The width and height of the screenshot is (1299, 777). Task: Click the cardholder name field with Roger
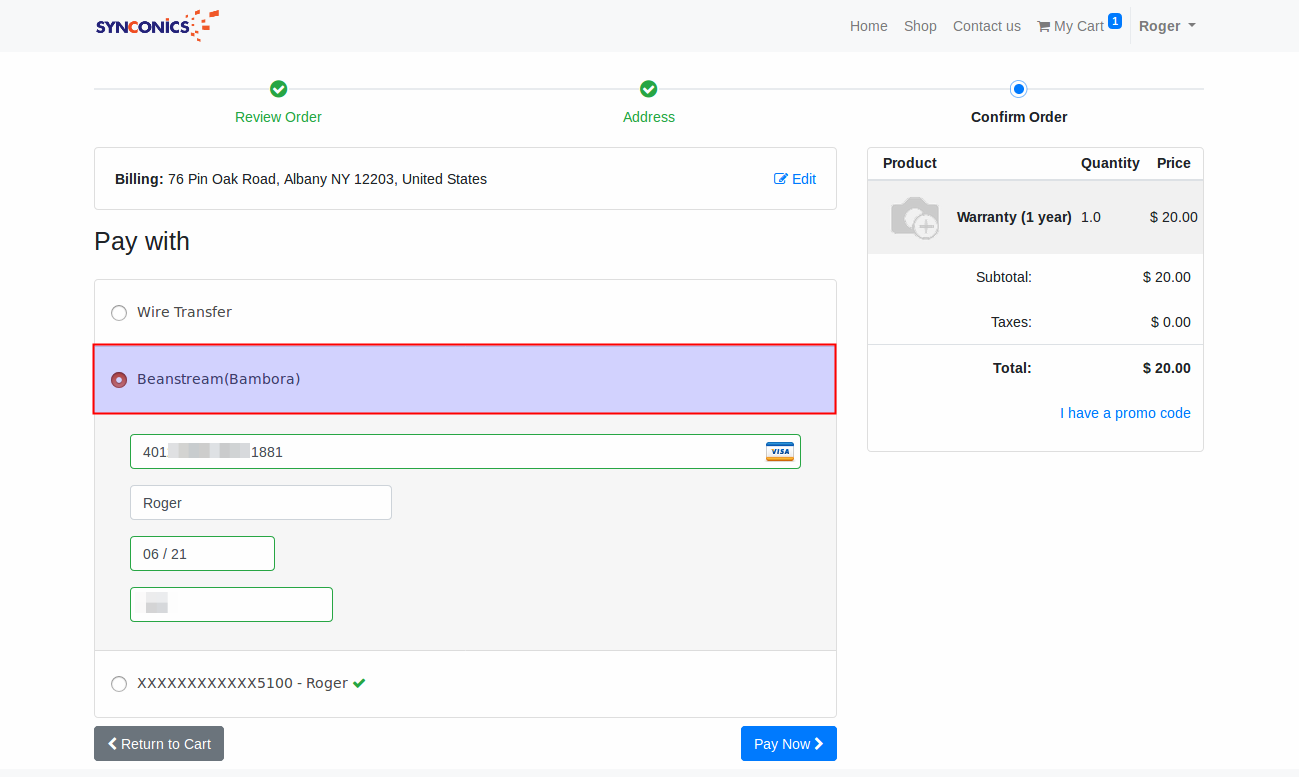260,503
